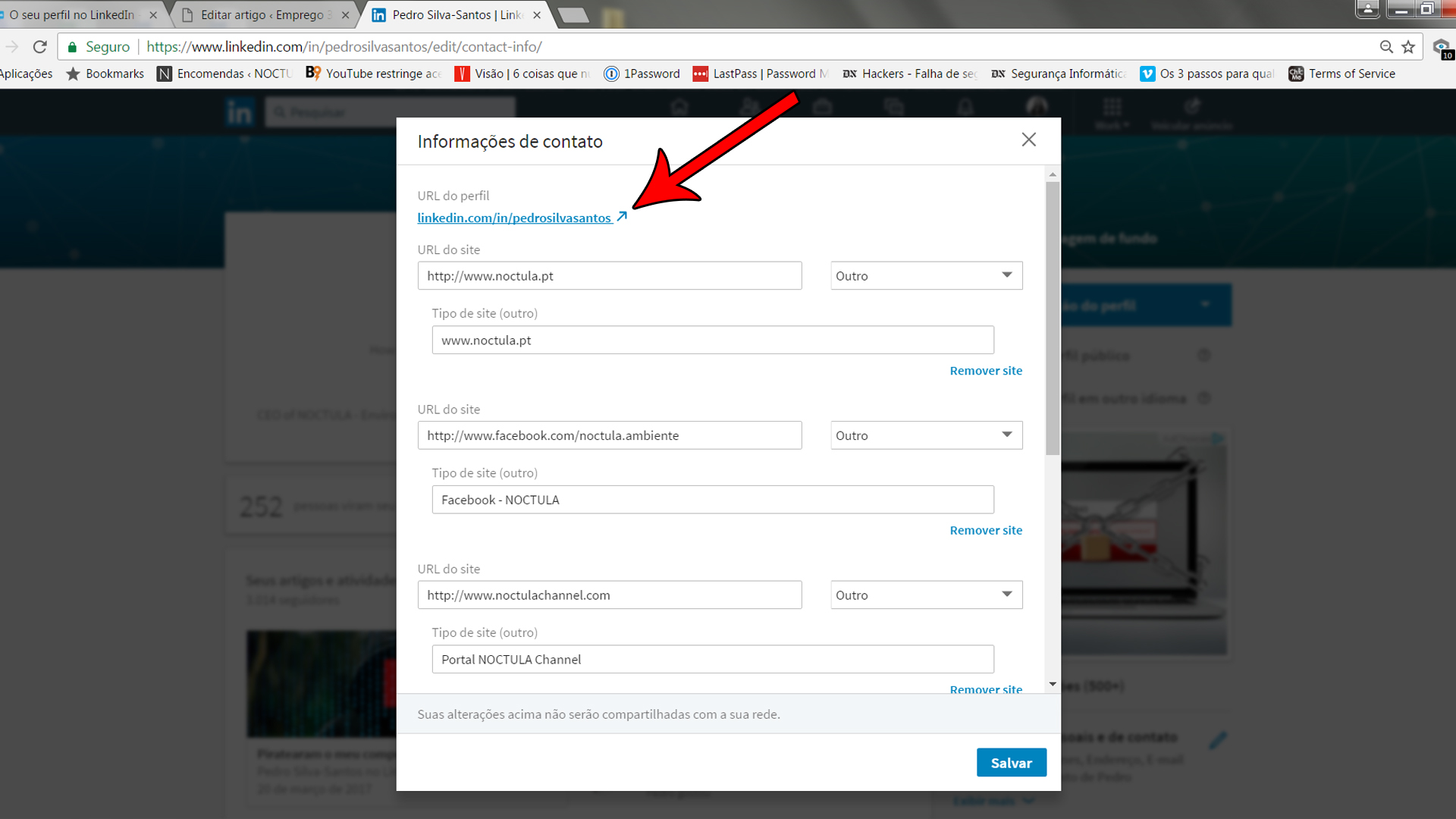Image resolution: width=1456 pixels, height=819 pixels.
Task: Close the 'Editar artigo' browser tab
Action: coord(345,15)
